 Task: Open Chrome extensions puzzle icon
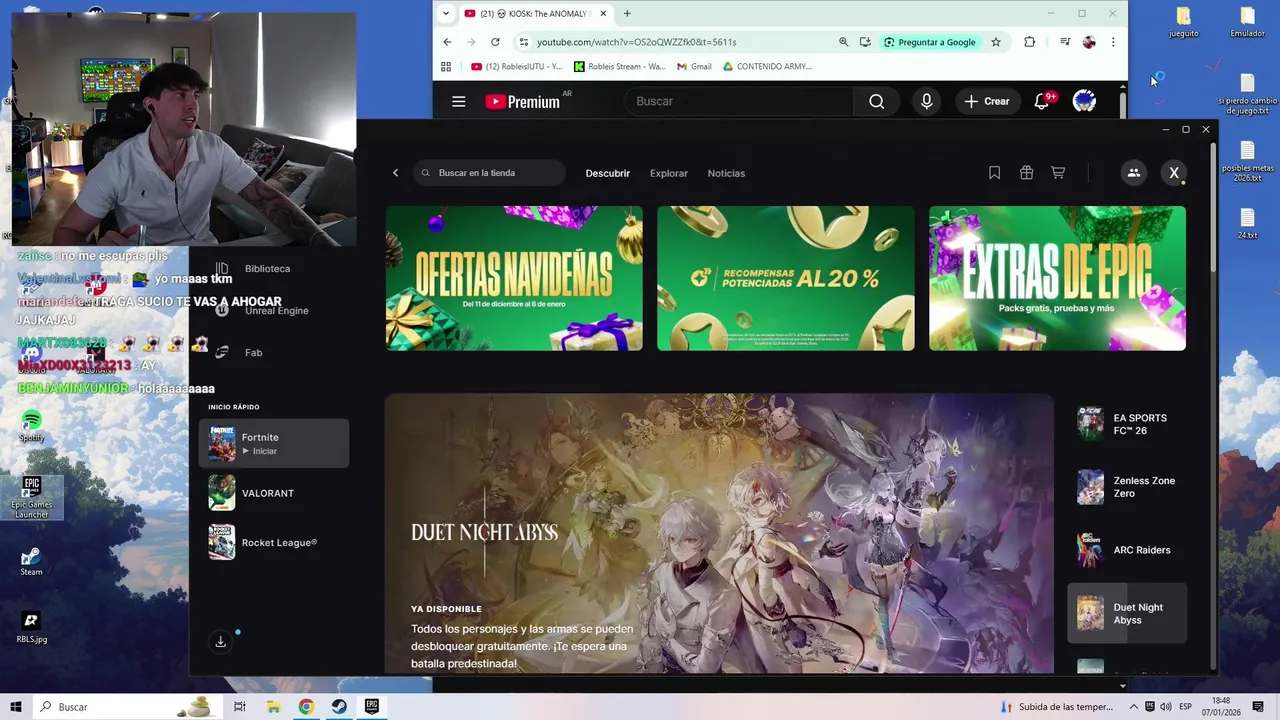[1029, 42]
